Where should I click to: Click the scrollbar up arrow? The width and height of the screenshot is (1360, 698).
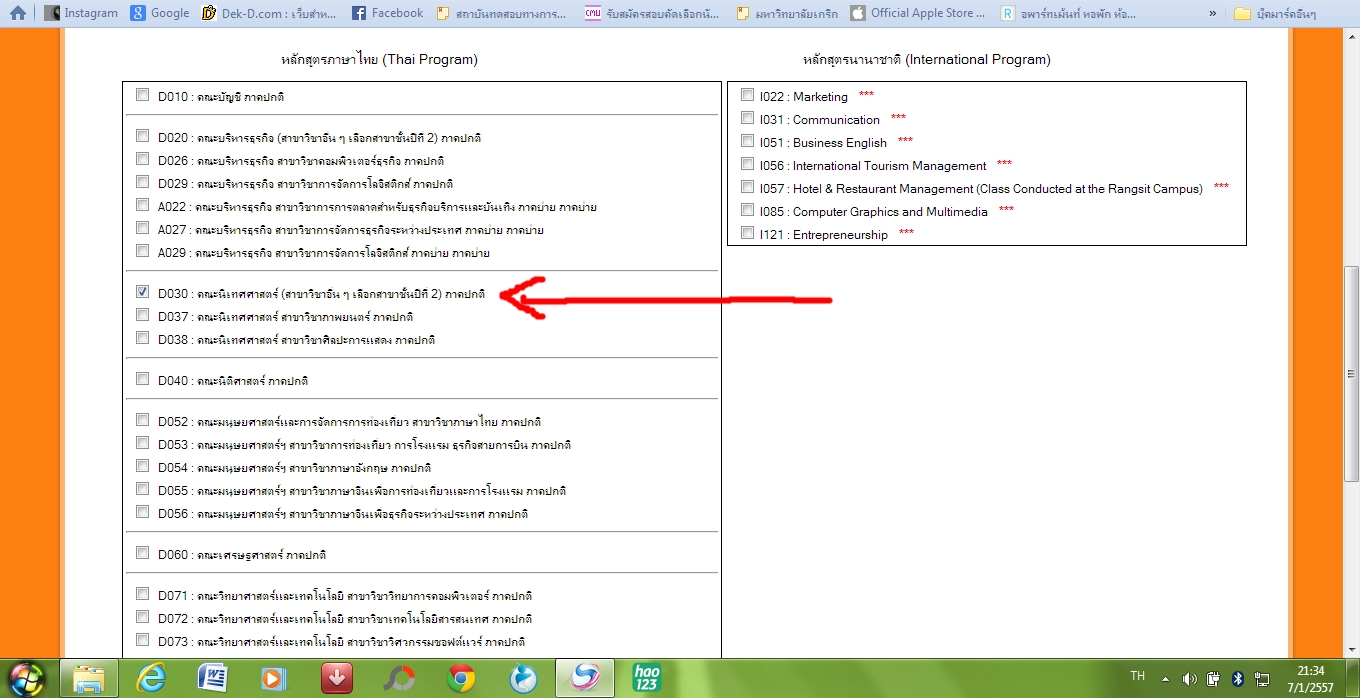1351,36
